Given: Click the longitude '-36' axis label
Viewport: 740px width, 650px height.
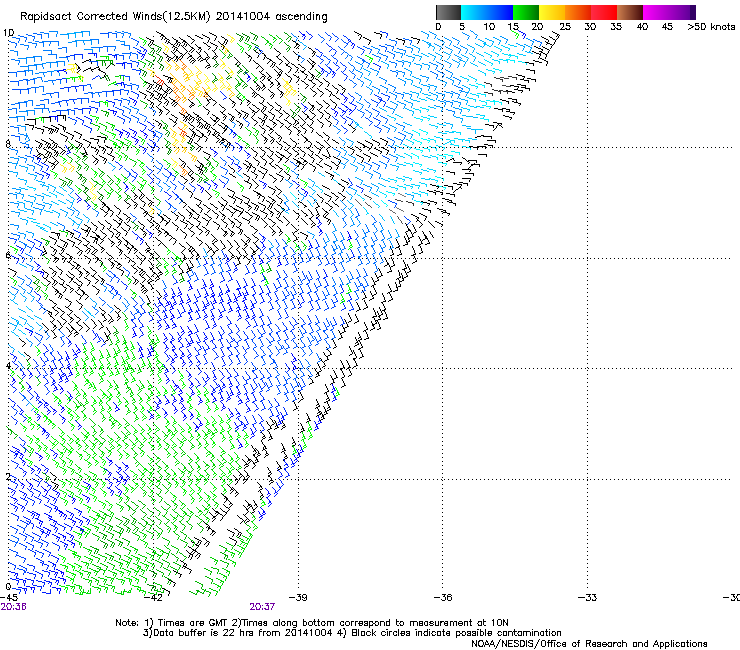Looking at the screenshot, I should [x=443, y=597].
